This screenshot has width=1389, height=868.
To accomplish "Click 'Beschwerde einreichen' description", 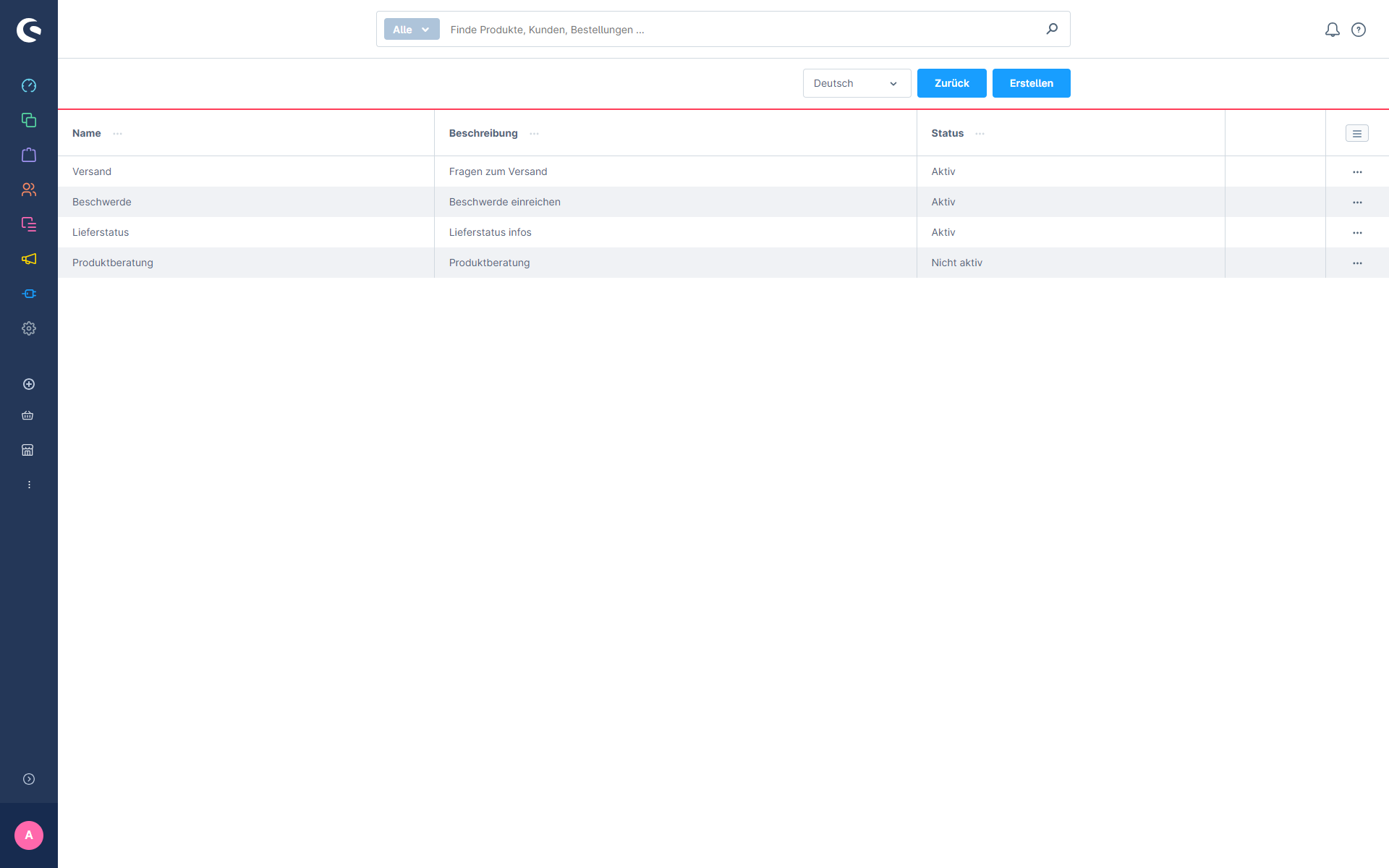I will tap(505, 202).
